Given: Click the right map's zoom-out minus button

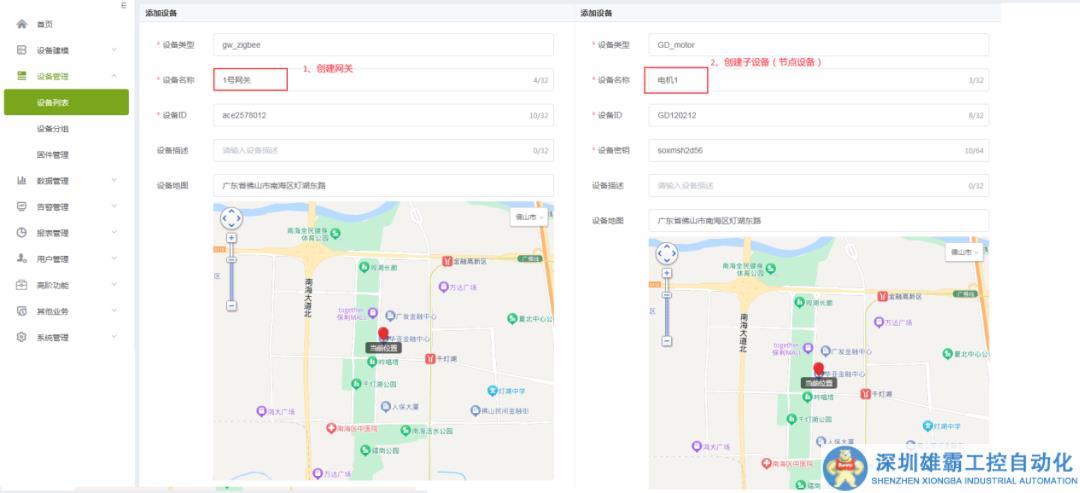Looking at the screenshot, I should pyautogui.click(x=666, y=340).
